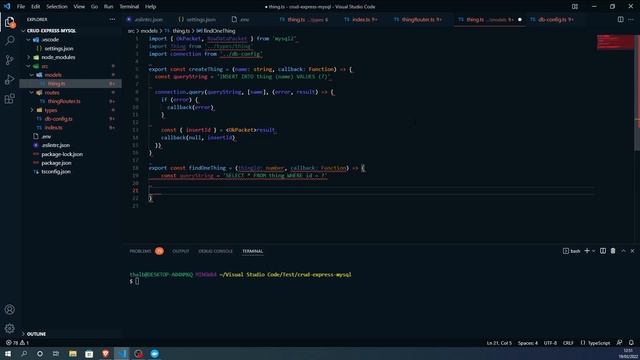The image size is (640, 360).
Task: Open the Terminal menu
Action: coord(129,7)
